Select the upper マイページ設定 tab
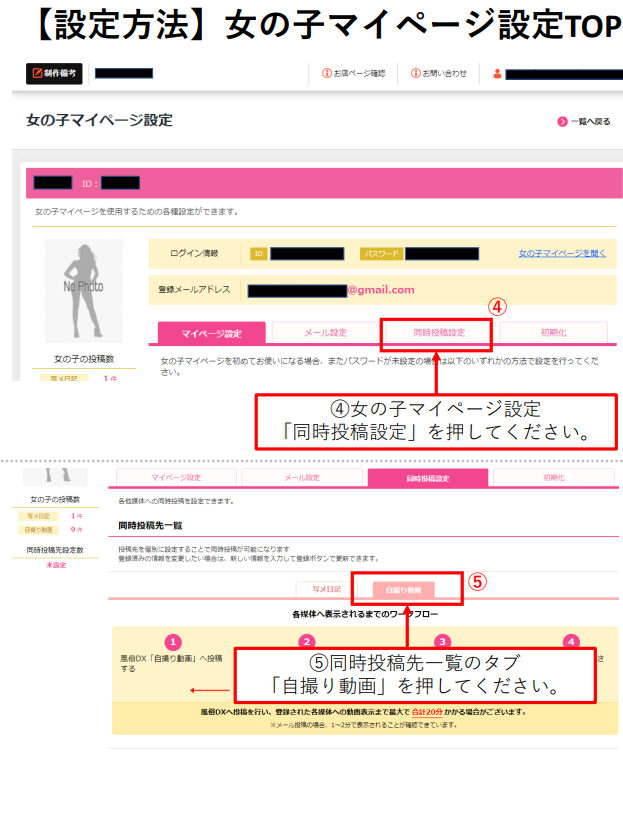Image resolution: width=623 pixels, height=813 pixels. click(x=211, y=333)
